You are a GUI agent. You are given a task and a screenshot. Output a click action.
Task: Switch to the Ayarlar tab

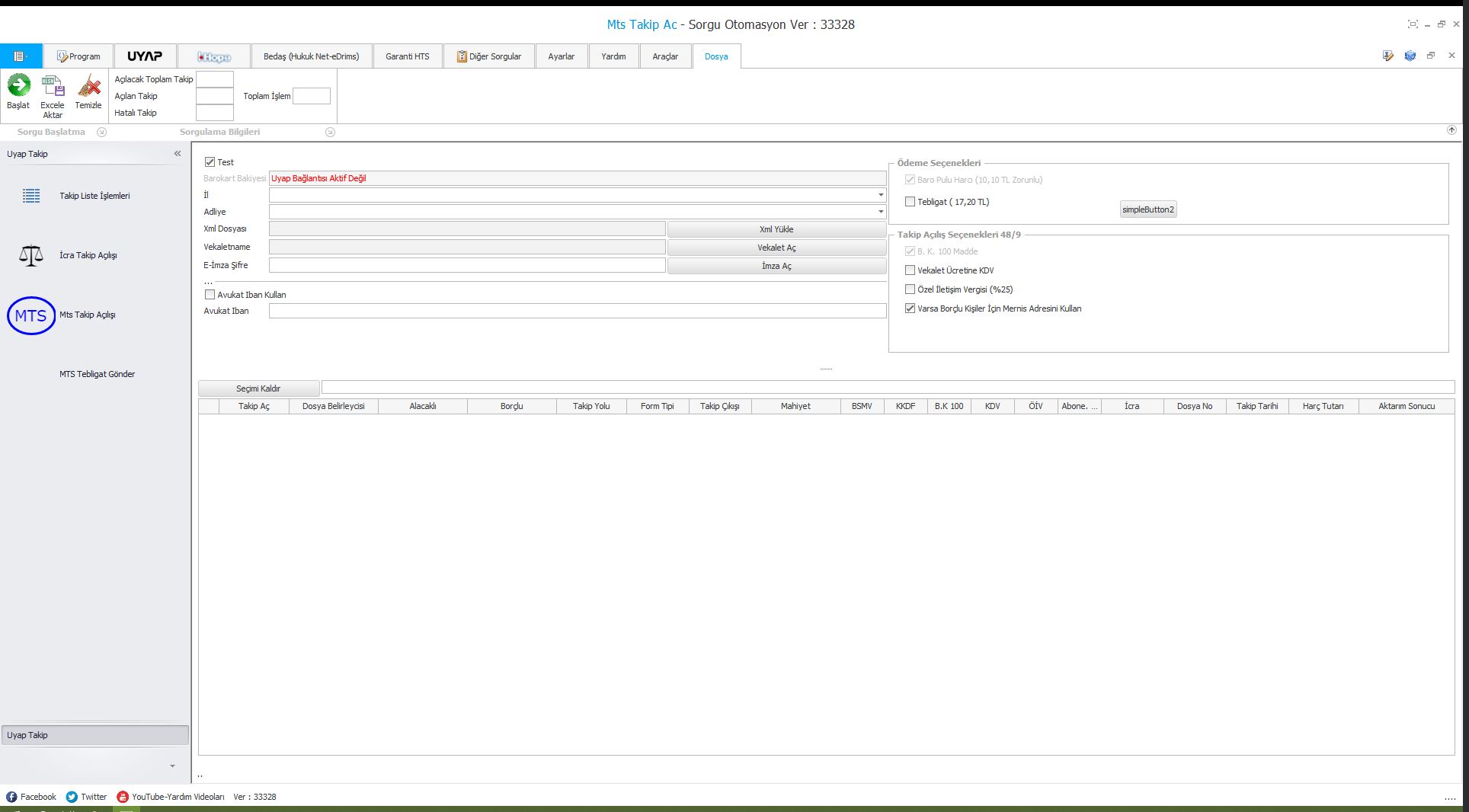[562, 56]
